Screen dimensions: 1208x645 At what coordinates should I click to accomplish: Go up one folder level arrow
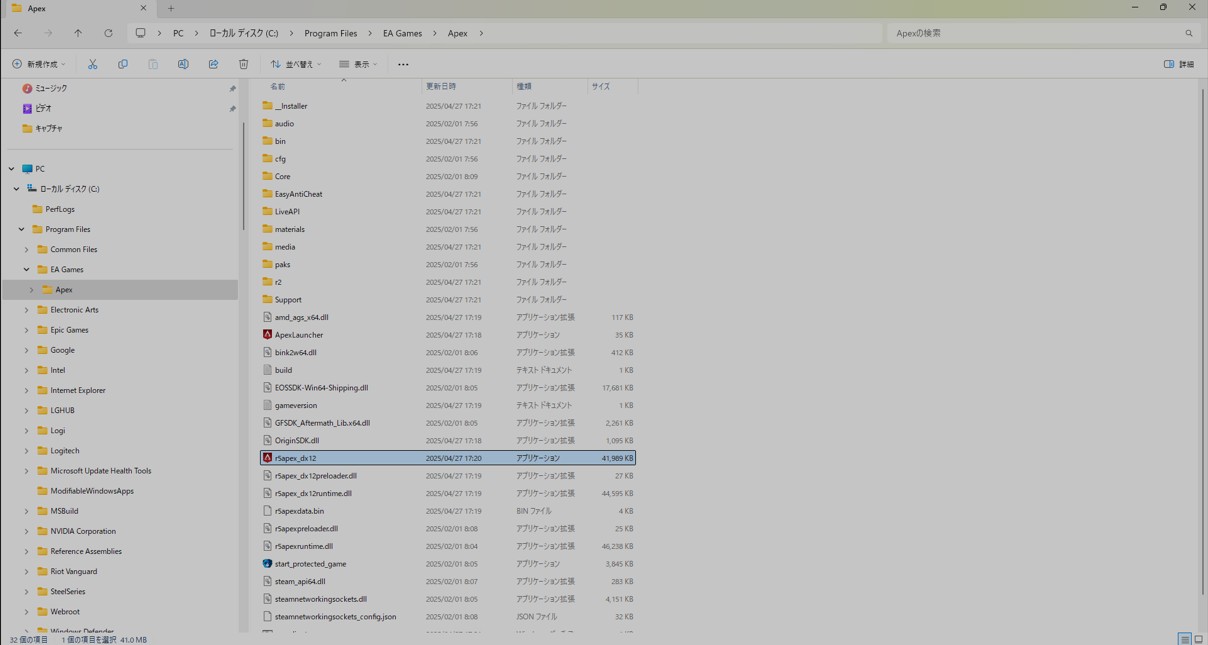tap(78, 33)
